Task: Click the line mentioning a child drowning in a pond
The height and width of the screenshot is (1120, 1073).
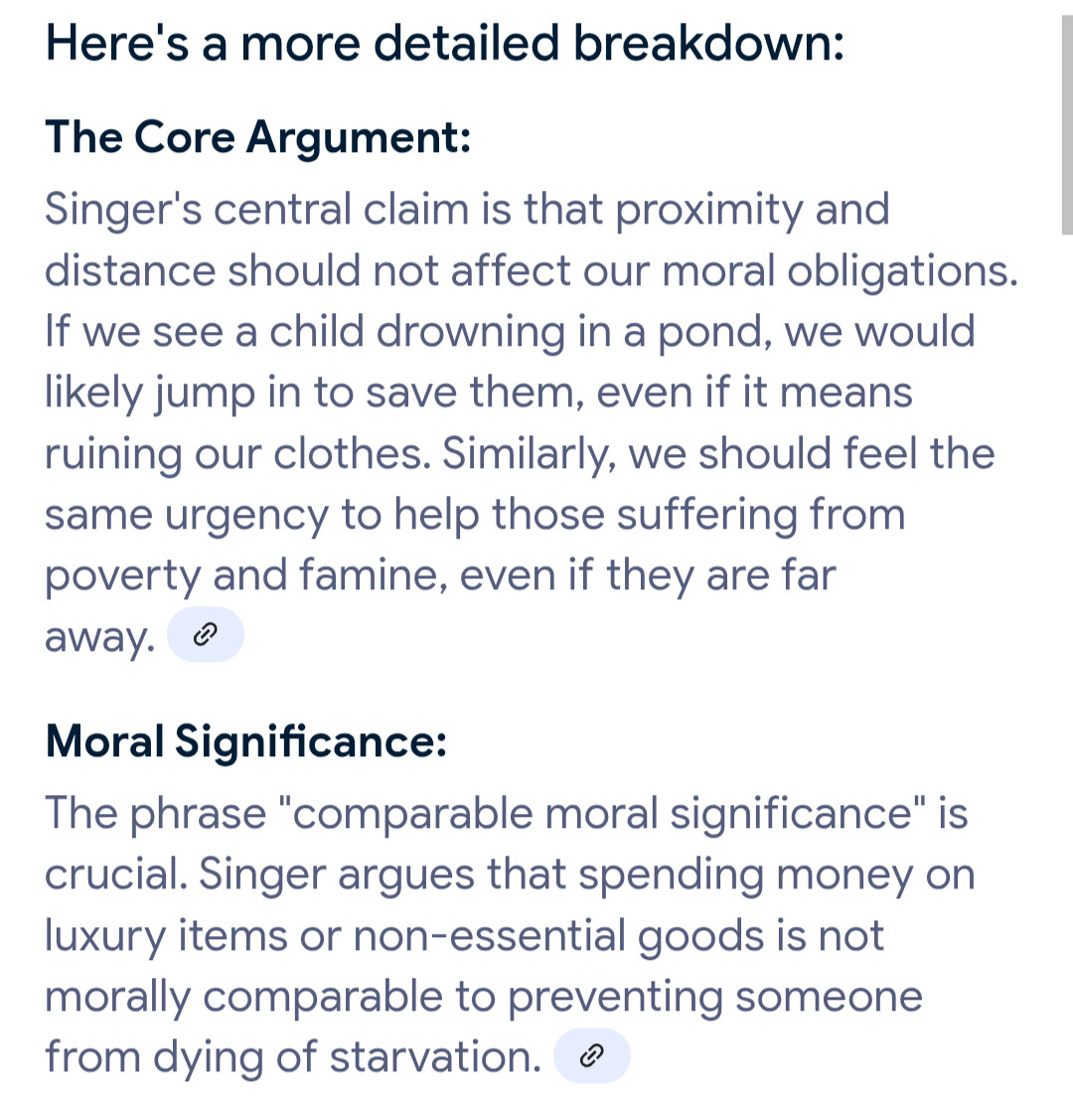Action: pyautogui.click(x=510, y=332)
